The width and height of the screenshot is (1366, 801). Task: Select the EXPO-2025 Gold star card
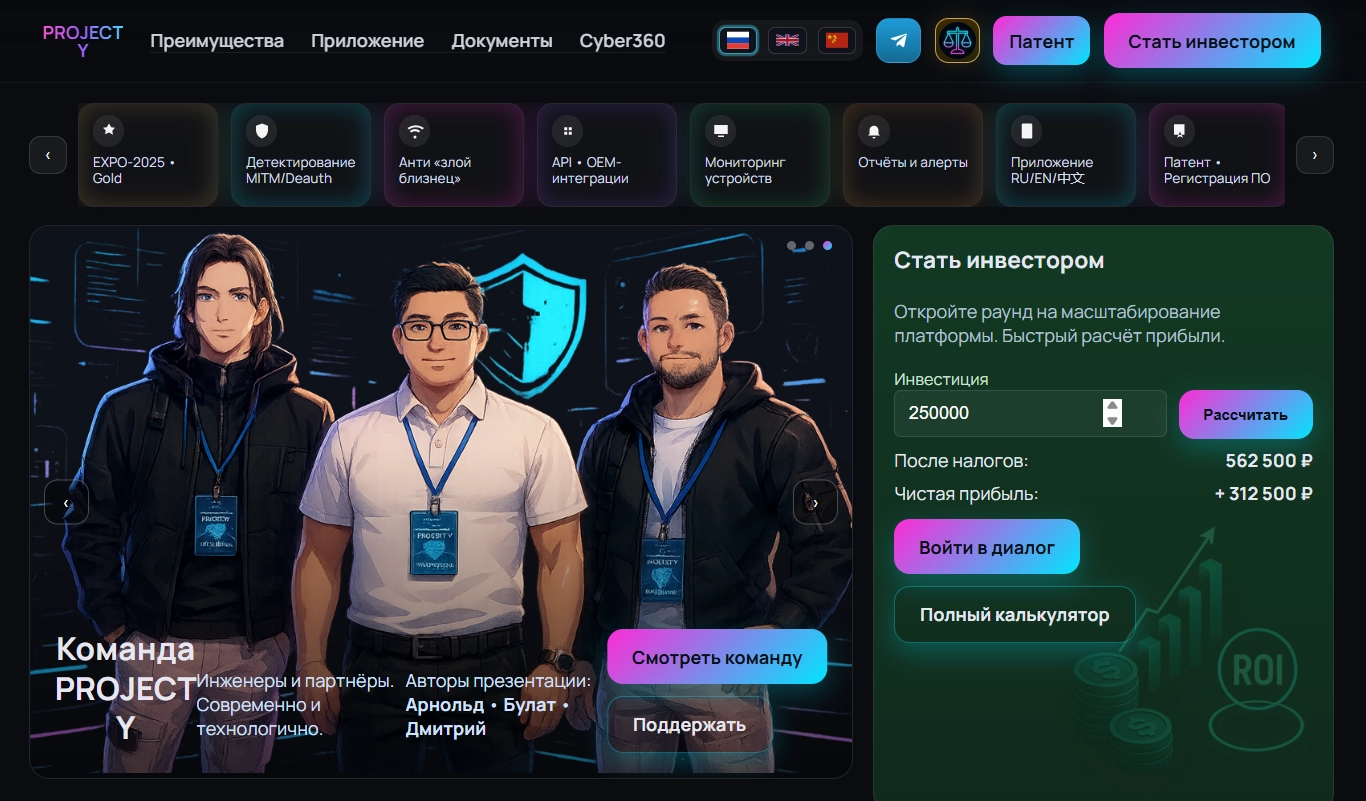pos(148,155)
